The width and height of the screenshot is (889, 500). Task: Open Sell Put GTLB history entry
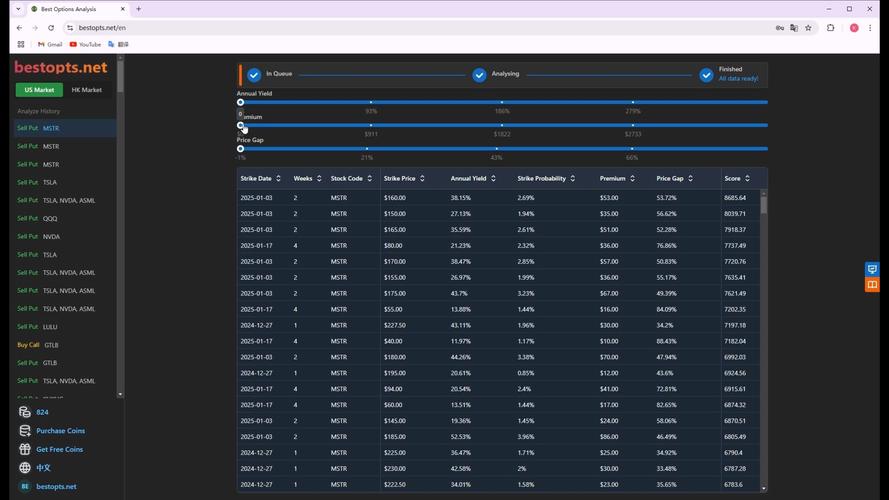(64, 363)
